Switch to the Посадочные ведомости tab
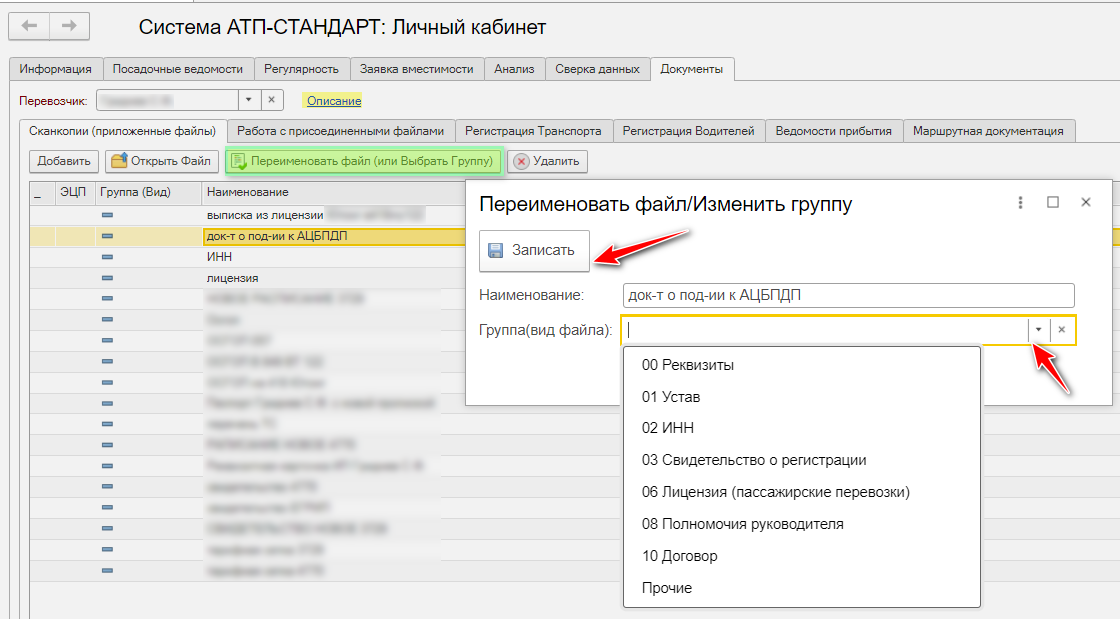Image resolution: width=1120 pixels, height=619 pixels. tap(178, 69)
